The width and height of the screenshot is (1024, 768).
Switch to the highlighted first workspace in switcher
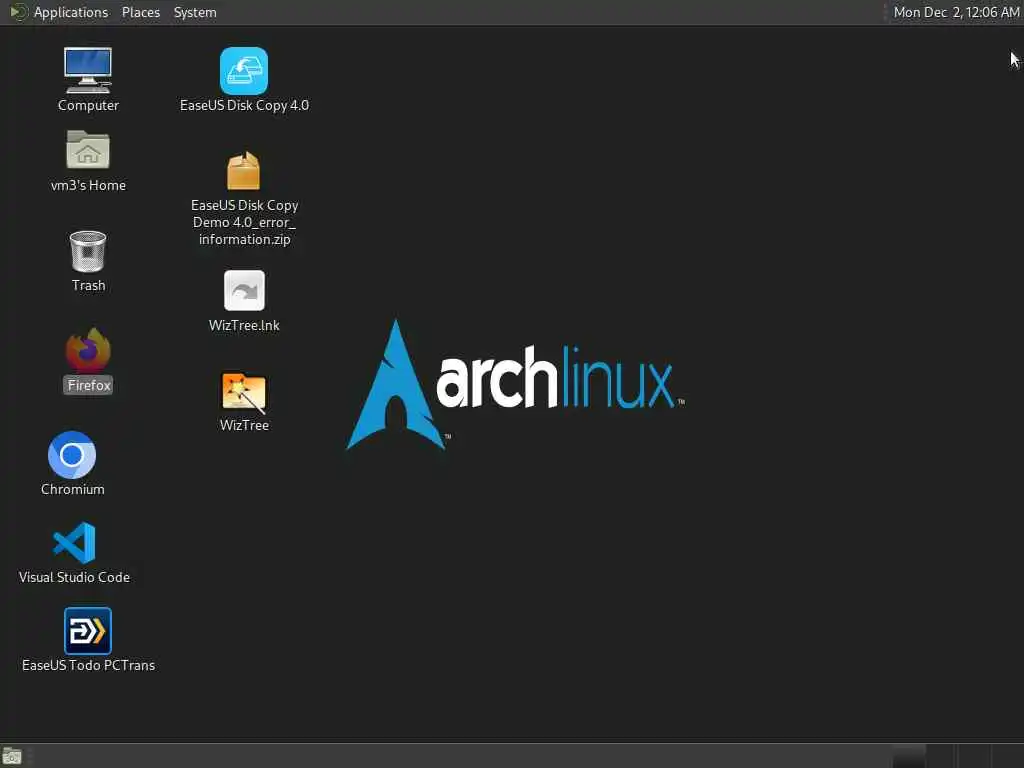(908, 756)
